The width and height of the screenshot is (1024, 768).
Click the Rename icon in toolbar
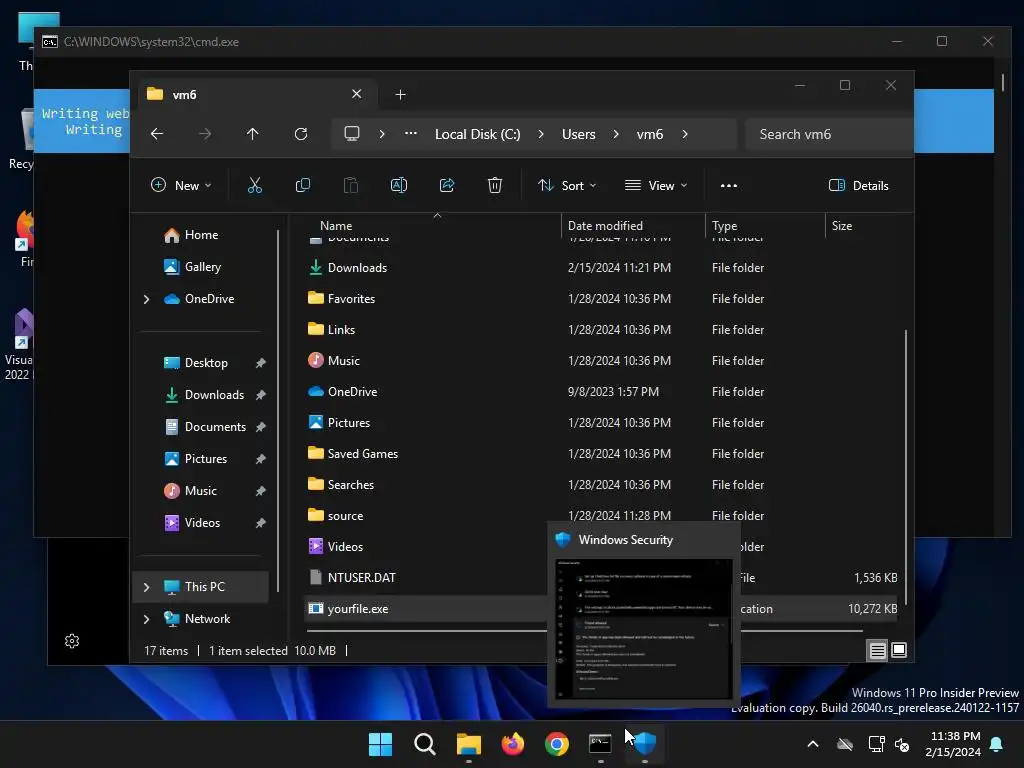[x=398, y=185]
